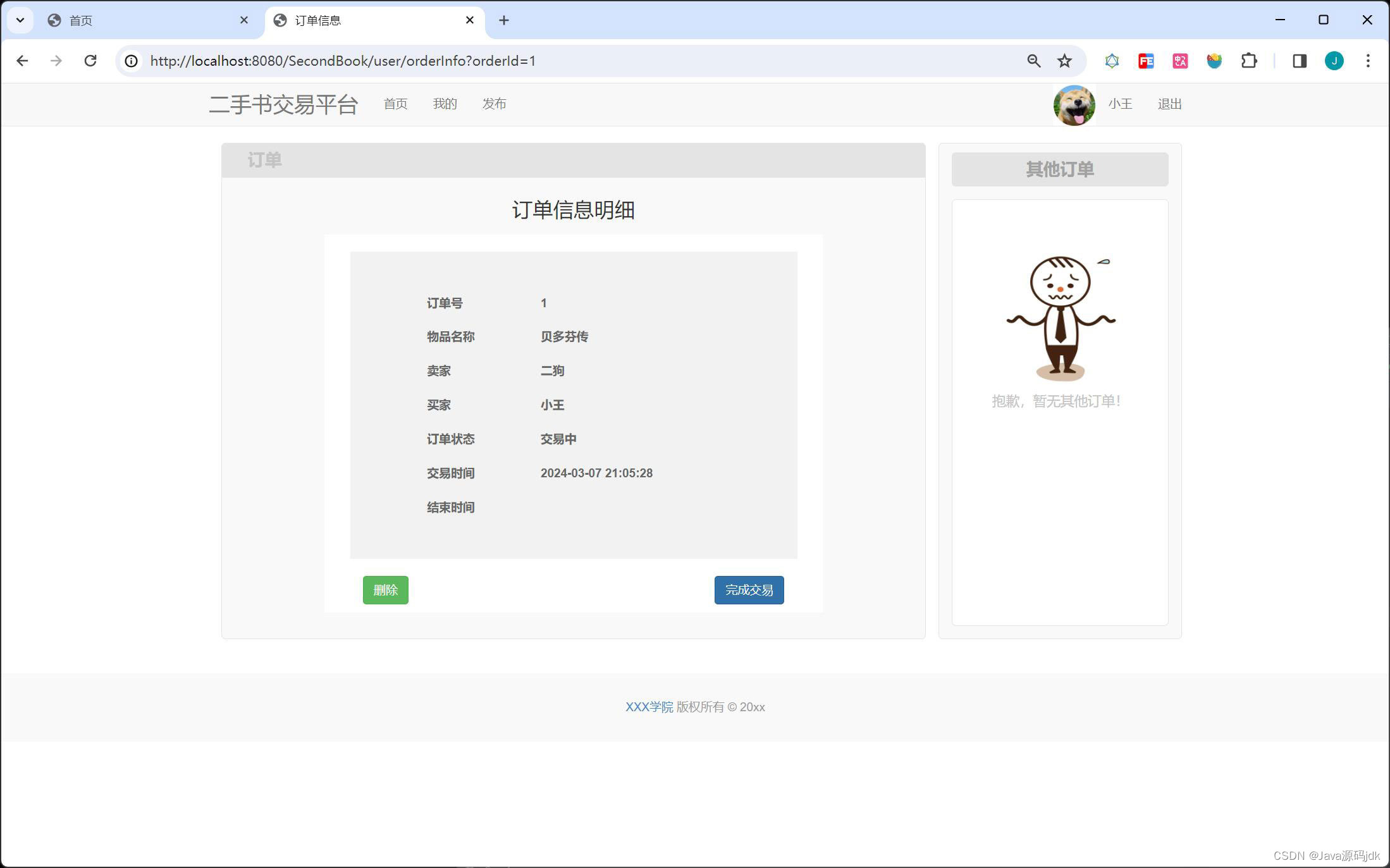Click the browser back arrow

[x=22, y=61]
